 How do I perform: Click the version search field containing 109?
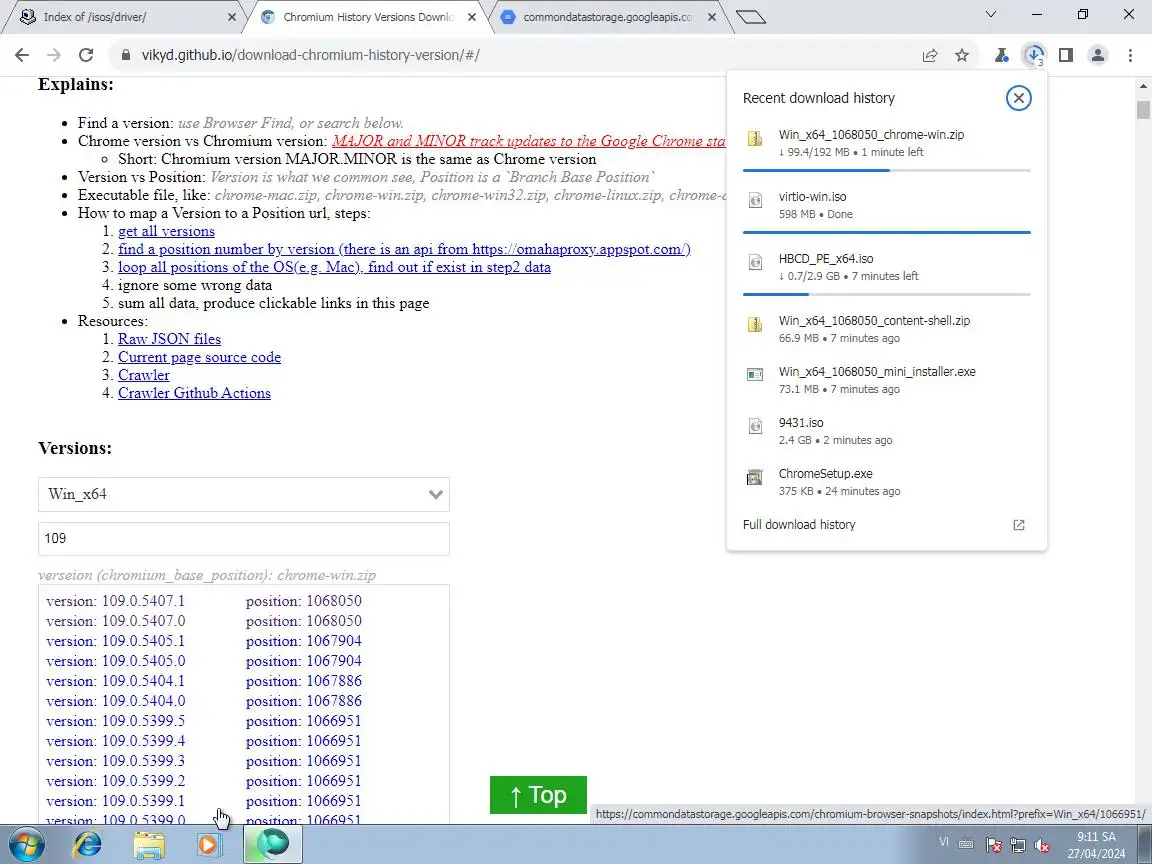244,539
